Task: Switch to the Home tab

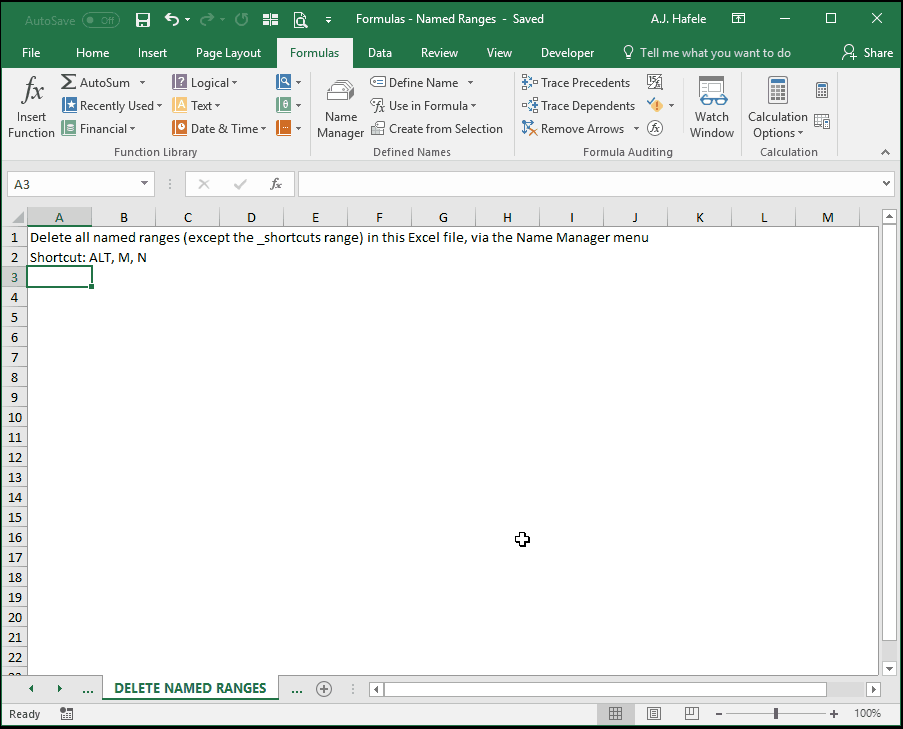Action: coord(92,53)
